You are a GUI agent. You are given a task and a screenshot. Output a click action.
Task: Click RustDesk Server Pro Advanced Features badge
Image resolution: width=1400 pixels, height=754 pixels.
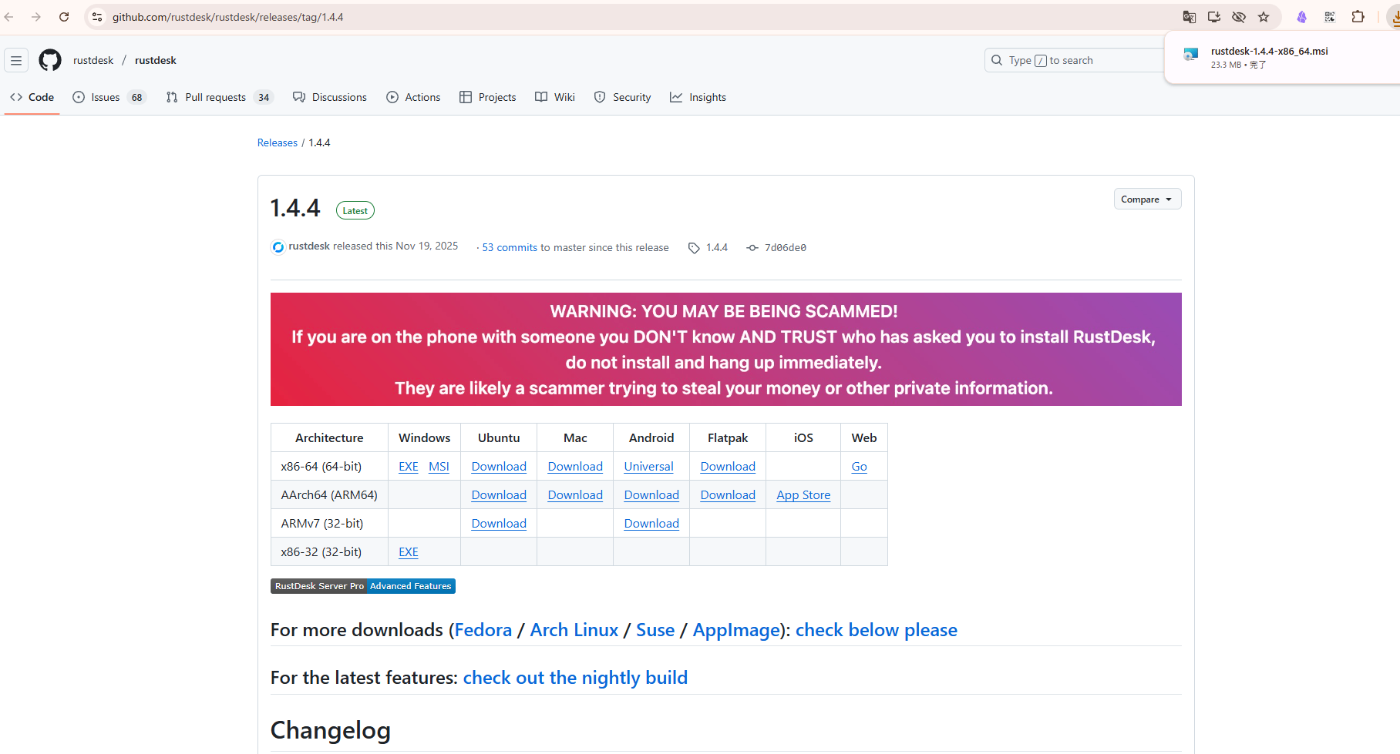363,586
